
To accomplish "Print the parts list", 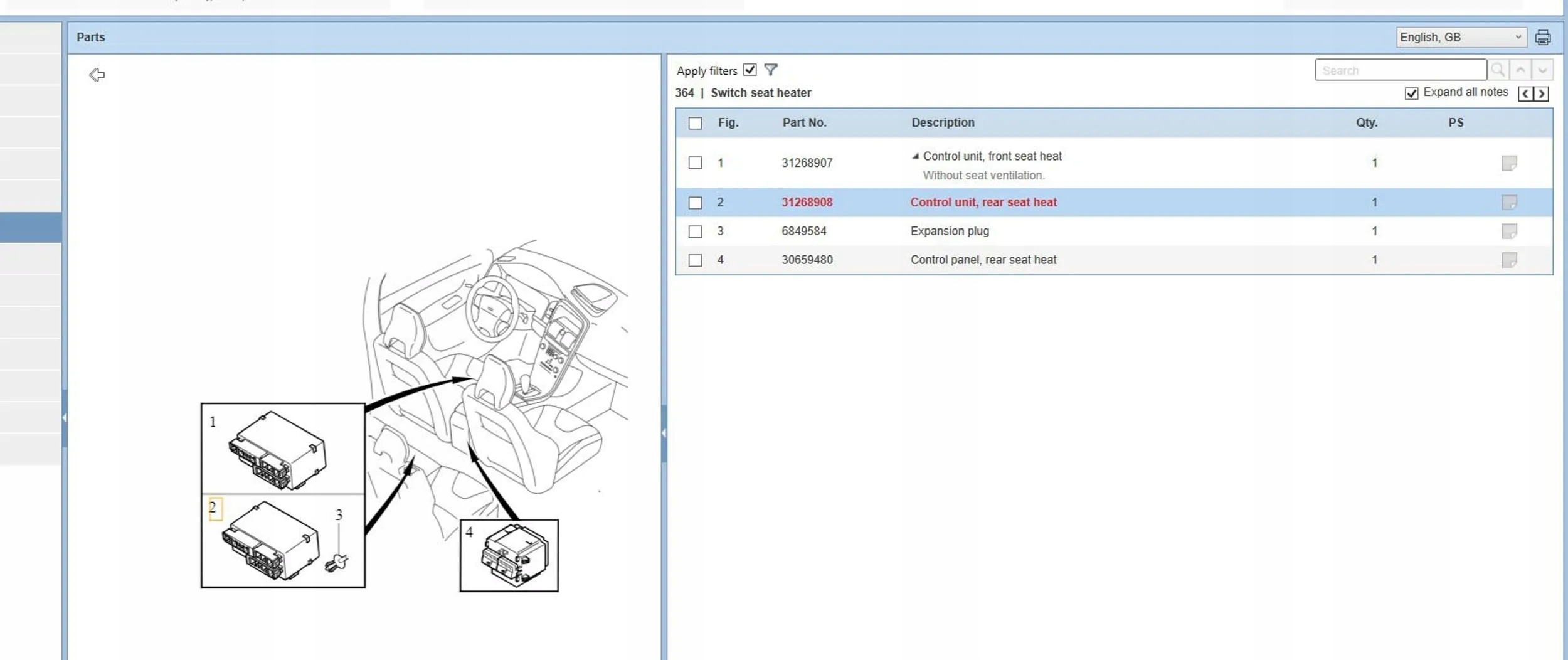I will 1543,38.
